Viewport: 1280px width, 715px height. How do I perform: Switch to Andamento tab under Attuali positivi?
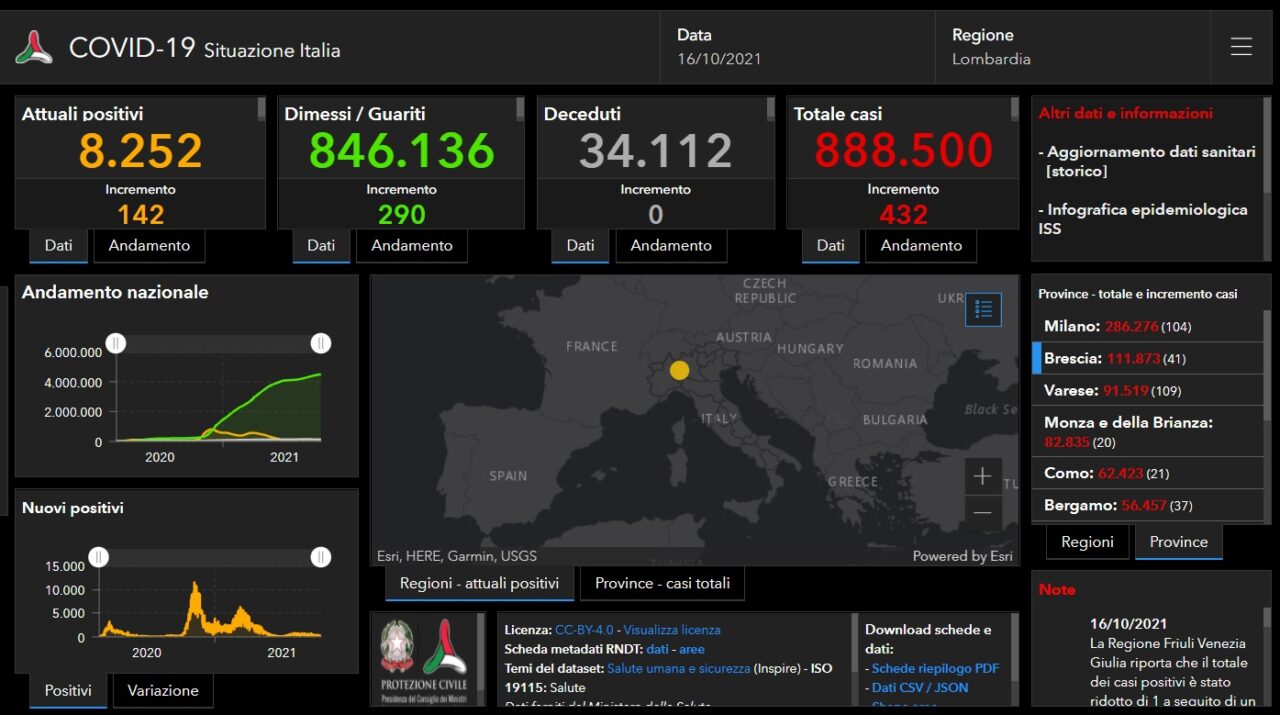point(149,245)
